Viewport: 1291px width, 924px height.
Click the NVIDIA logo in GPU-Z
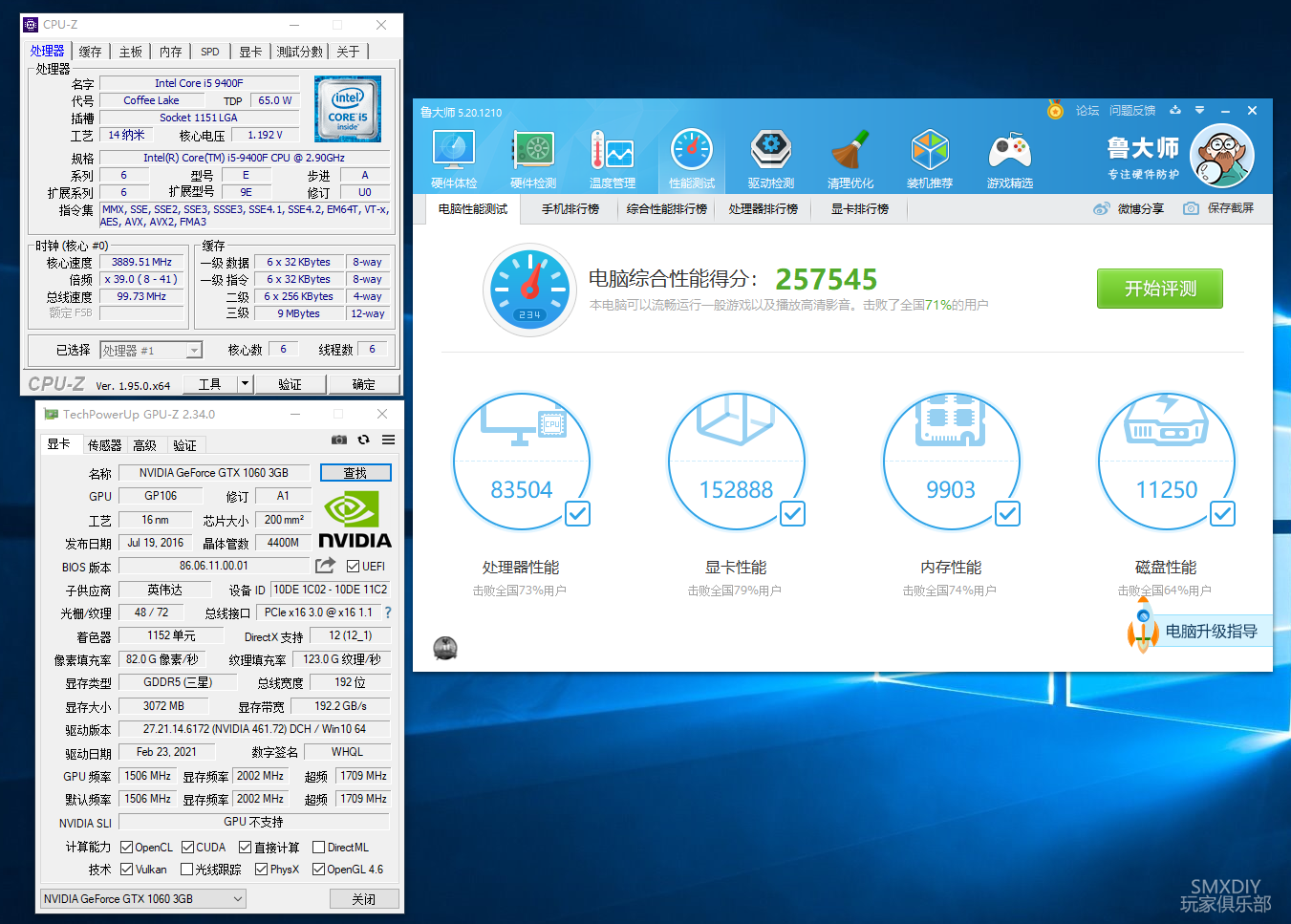355,520
